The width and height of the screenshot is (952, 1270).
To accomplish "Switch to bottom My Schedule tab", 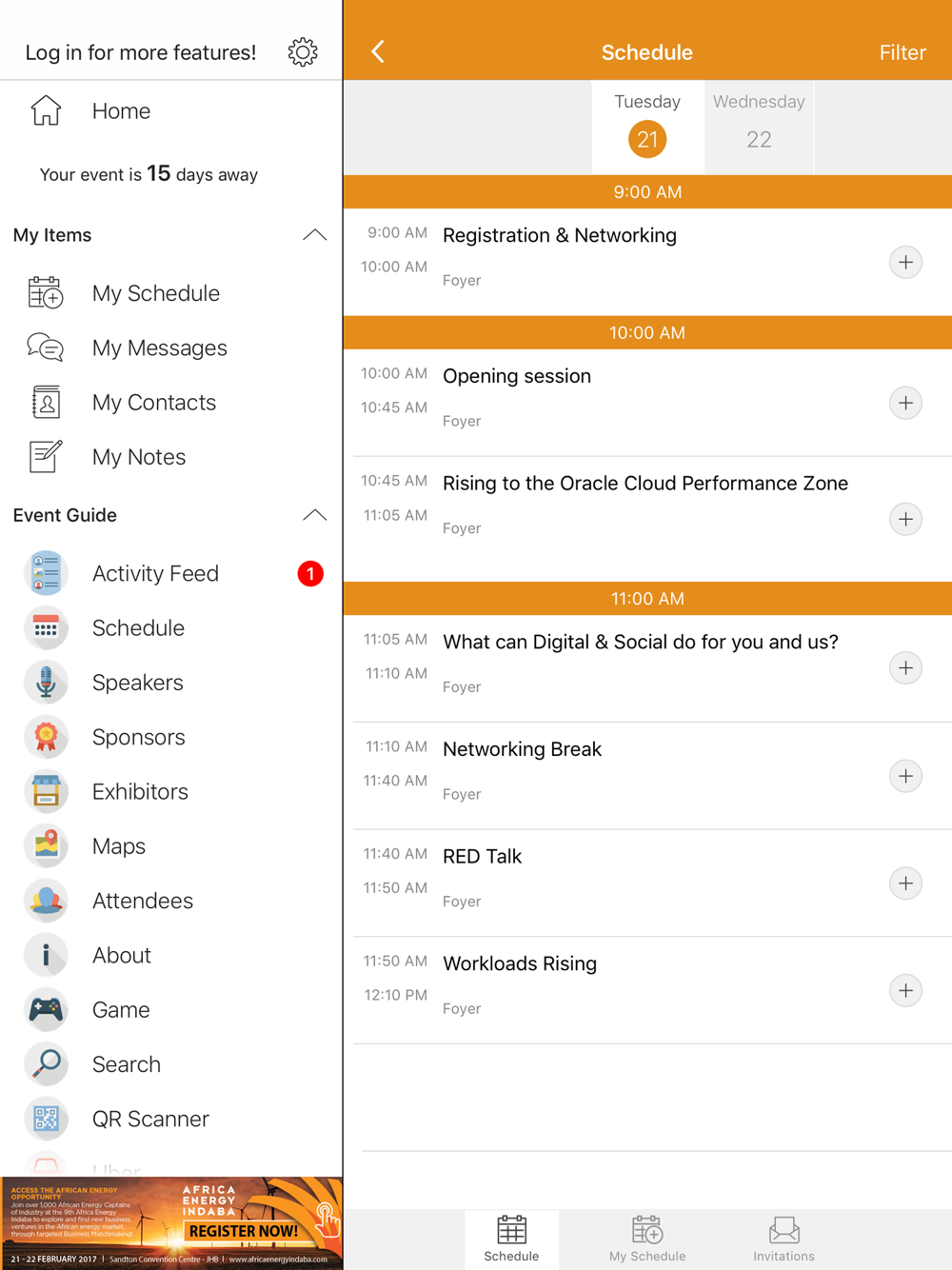I will coord(647,1239).
